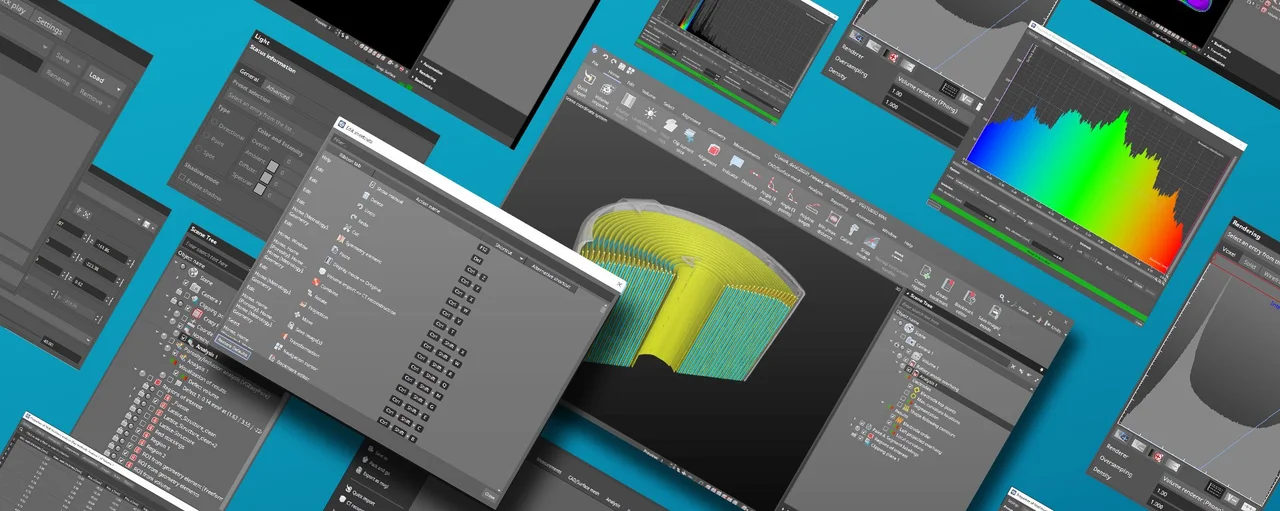Click the Specular color swatch

click(259, 189)
